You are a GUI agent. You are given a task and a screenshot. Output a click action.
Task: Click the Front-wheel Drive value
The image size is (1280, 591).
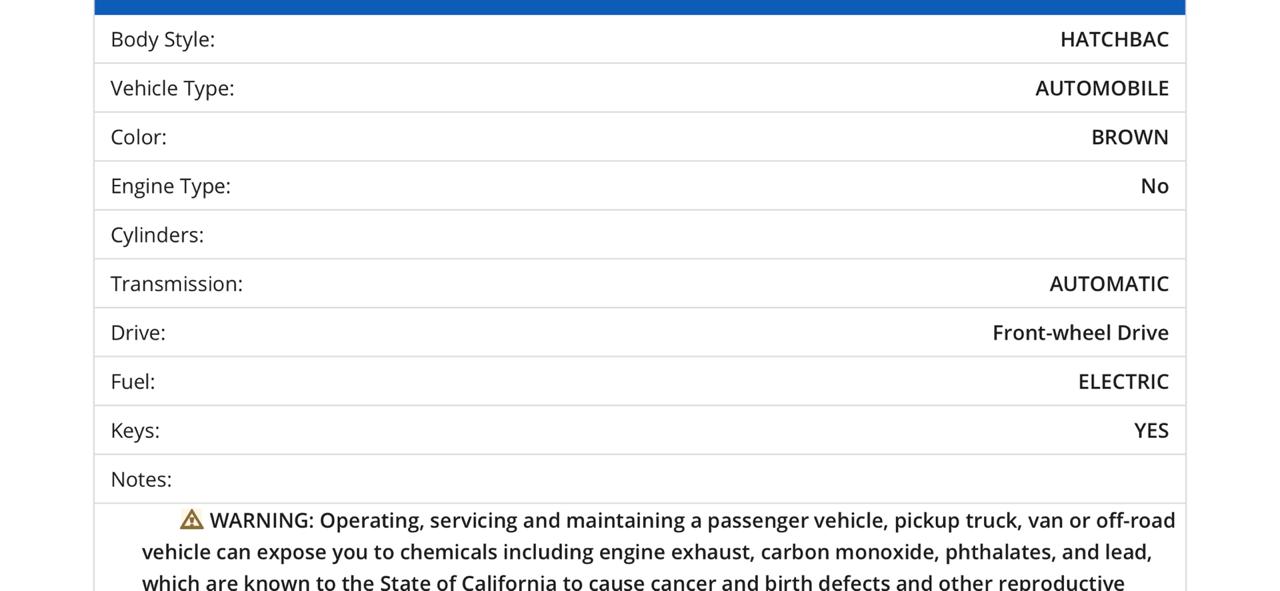[1080, 333]
